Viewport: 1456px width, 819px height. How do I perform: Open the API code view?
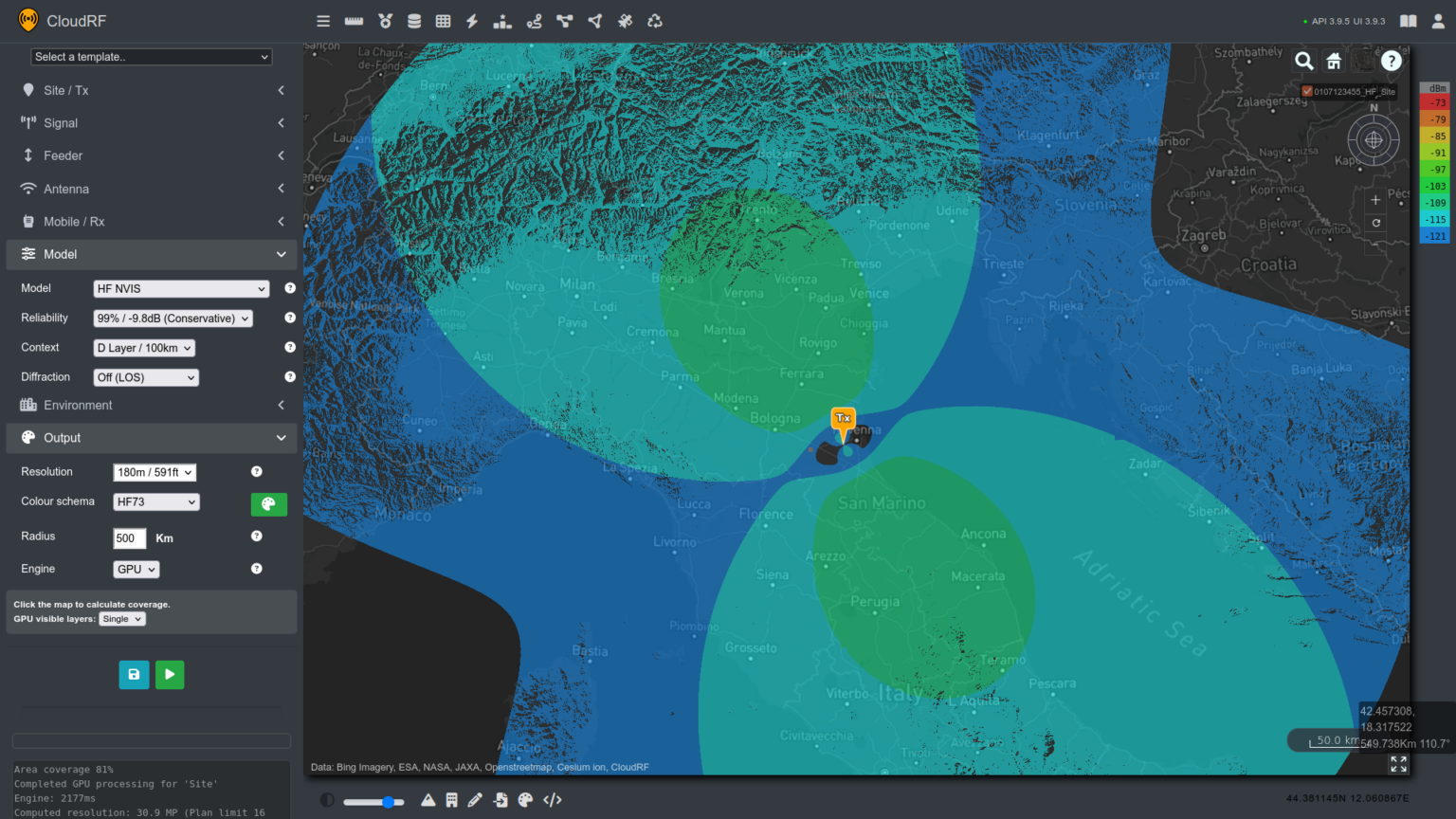pyautogui.click(x=553, y=800)
